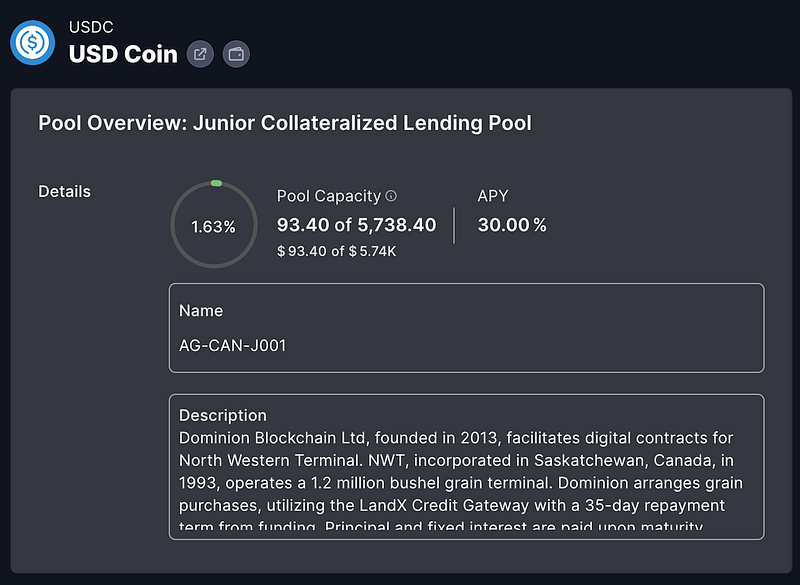Click the APY label
This screenshot has height=585, width=800.
coord(493,196)
